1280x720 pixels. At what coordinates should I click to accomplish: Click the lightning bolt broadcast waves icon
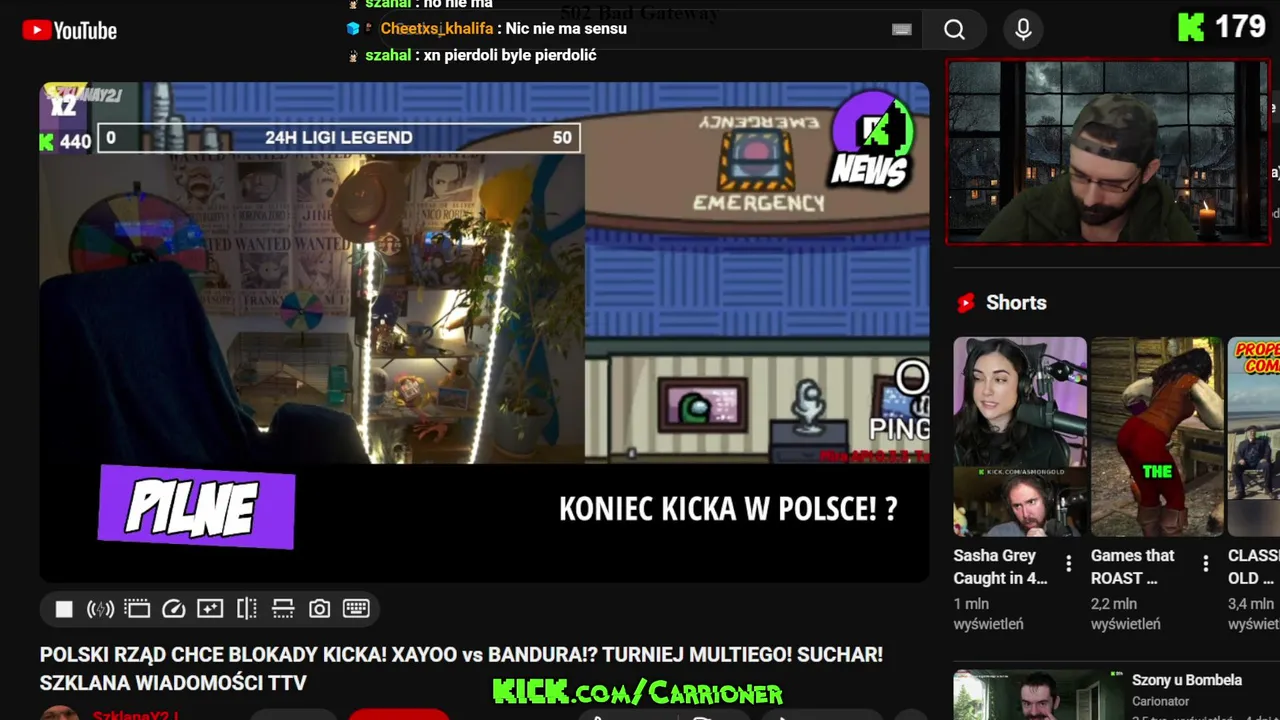point(100,609)
